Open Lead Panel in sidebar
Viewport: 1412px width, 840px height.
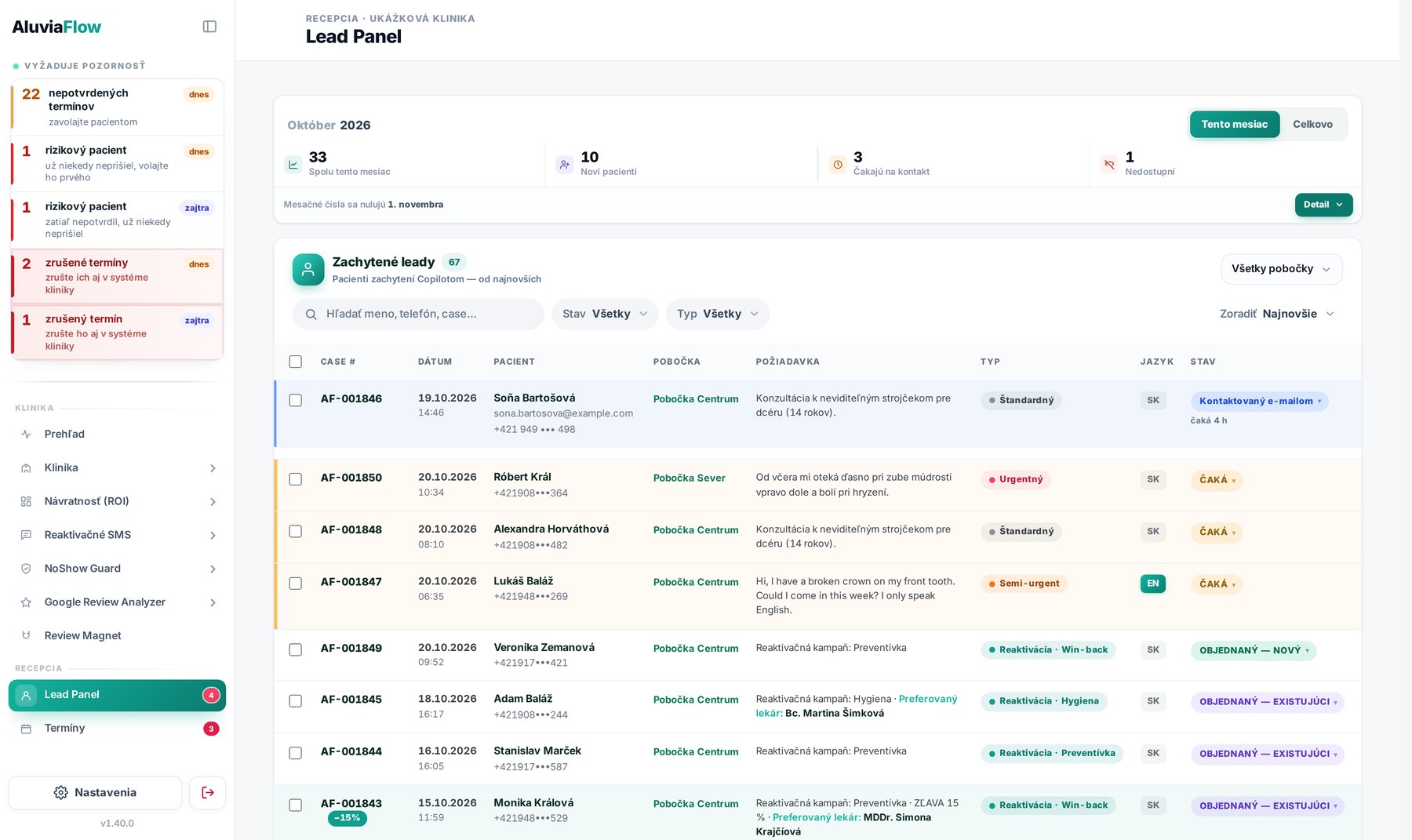[x=117, y=696]
